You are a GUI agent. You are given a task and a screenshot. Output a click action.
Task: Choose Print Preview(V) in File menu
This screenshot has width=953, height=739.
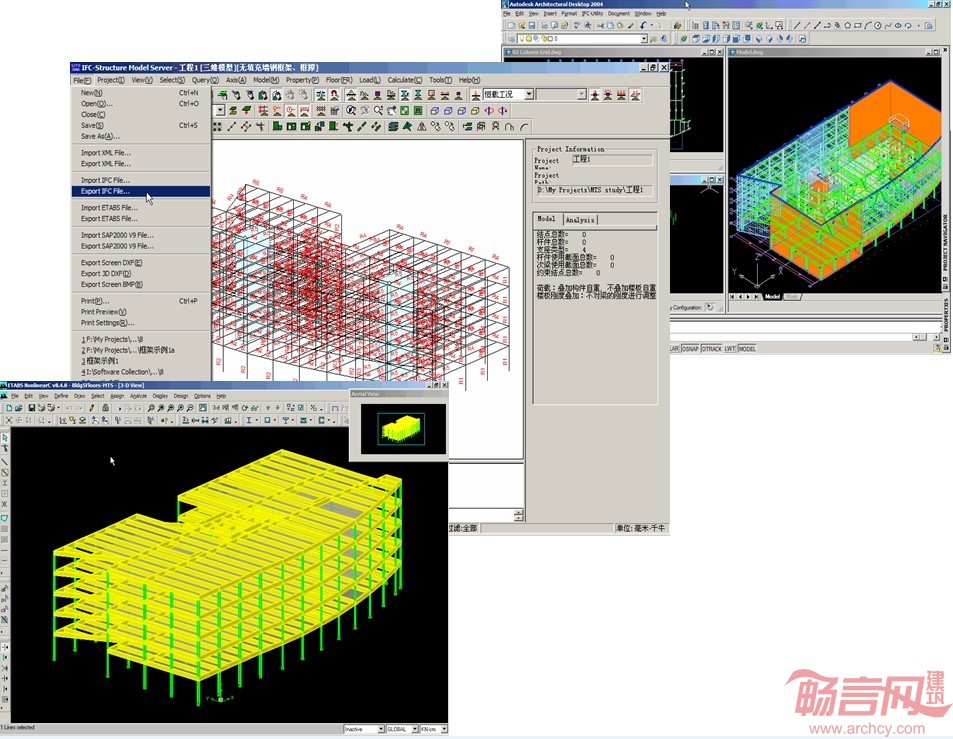click(x=141, y=311)
